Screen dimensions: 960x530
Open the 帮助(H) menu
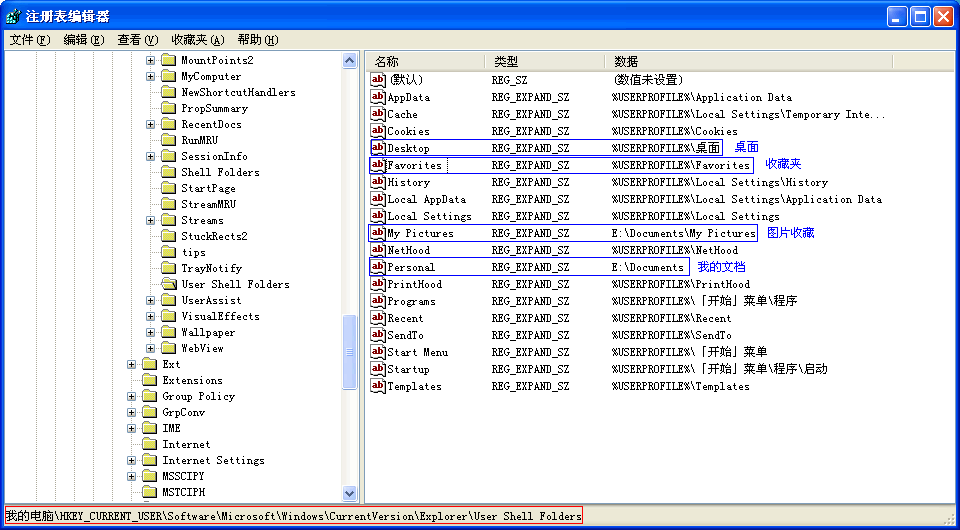pyautogui.click(x=258, y=40)
